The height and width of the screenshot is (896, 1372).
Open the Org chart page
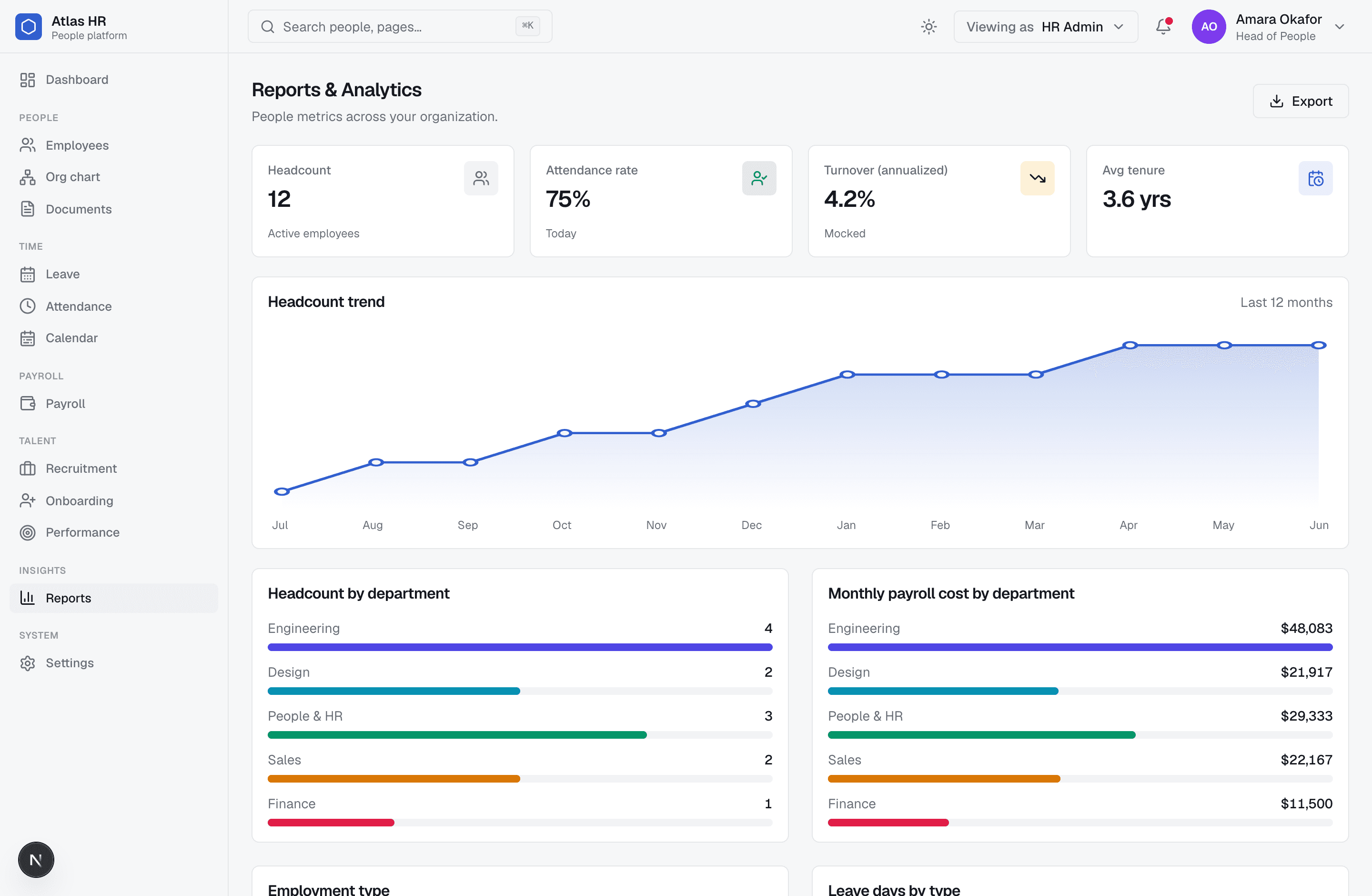click(x=113, y=177)
